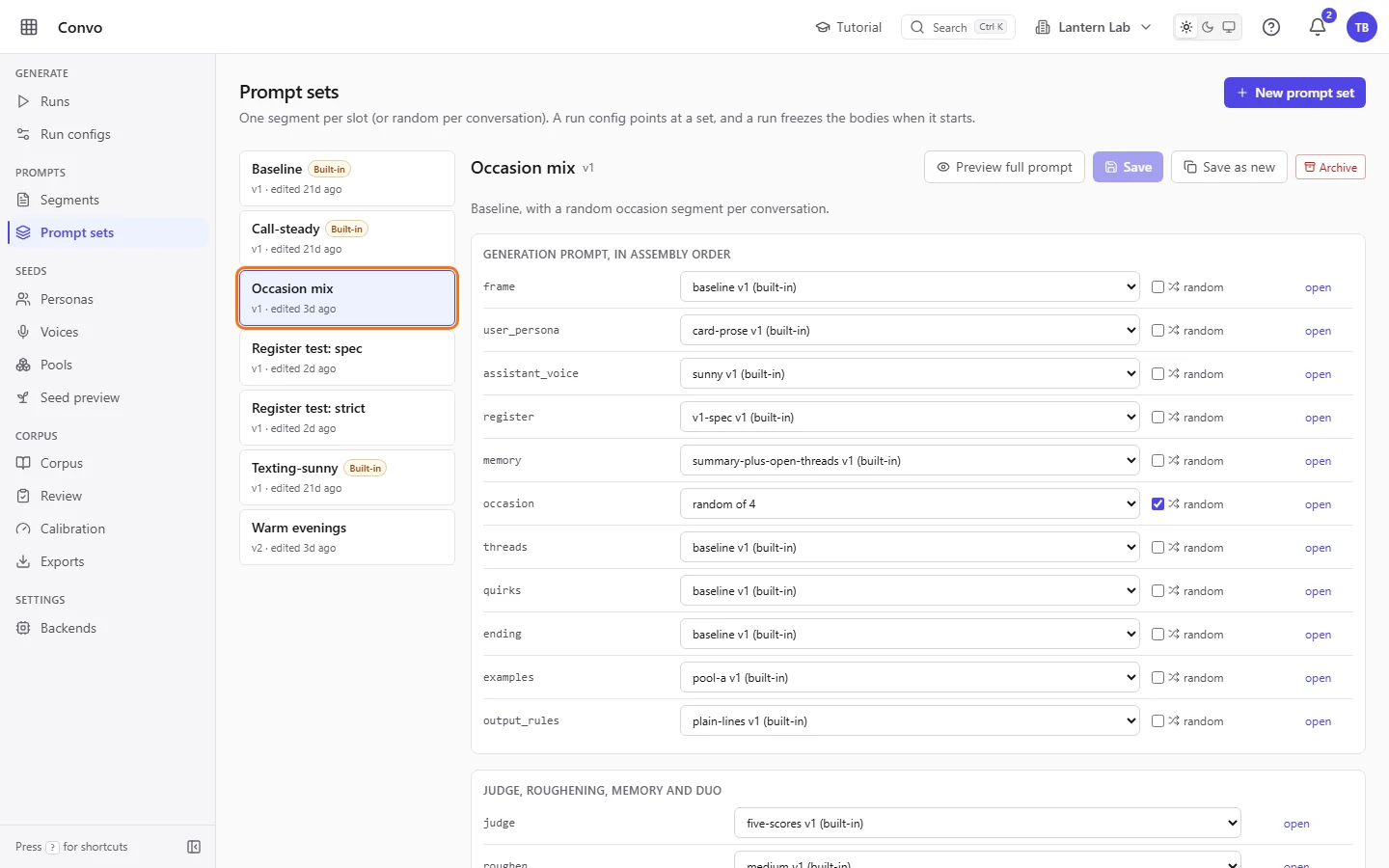
Task: Open the app grid menu icon
Action: [29, 27]
